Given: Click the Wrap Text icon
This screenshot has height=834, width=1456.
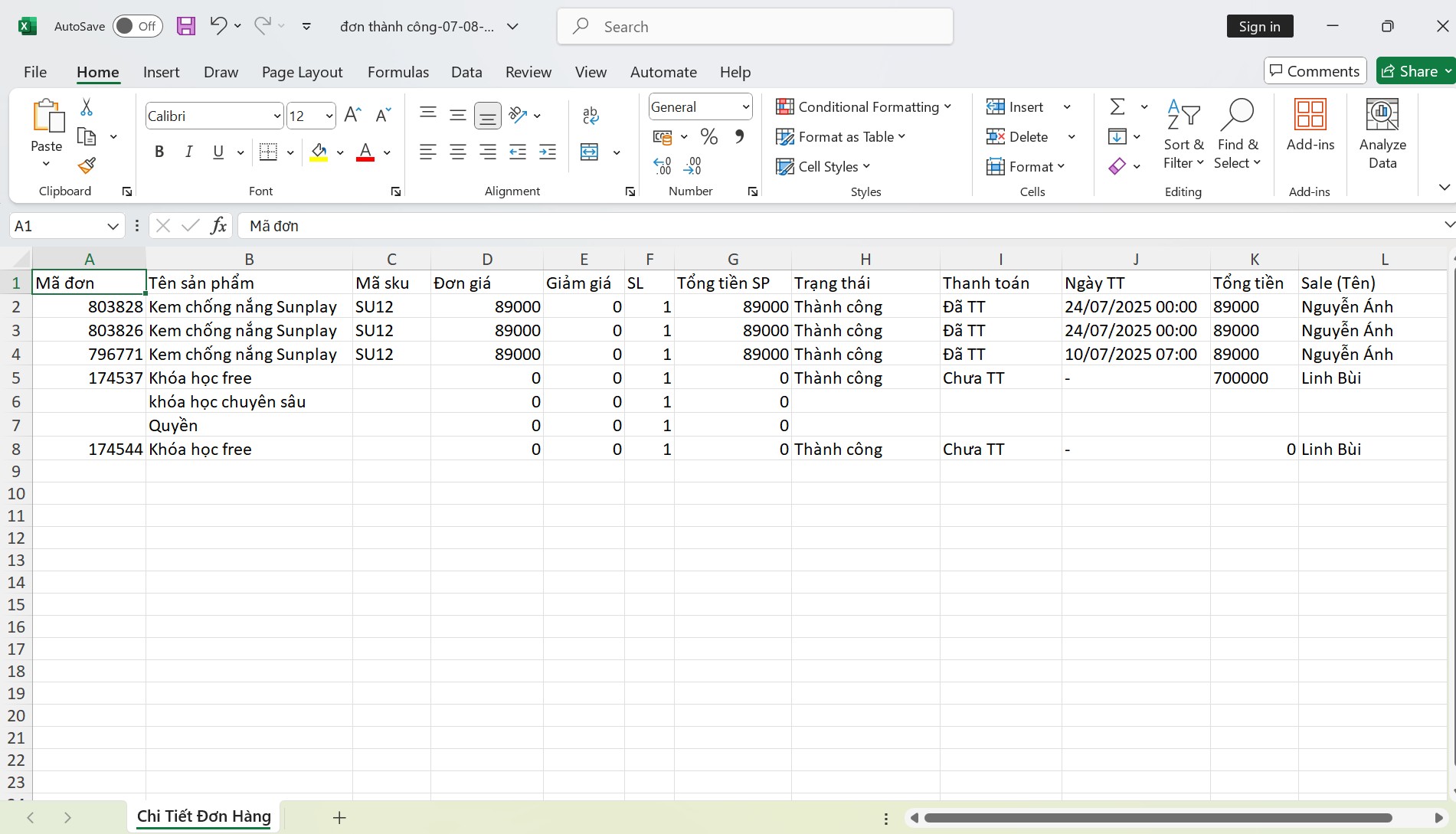Looking at the screenshot, I should [591, 116].
